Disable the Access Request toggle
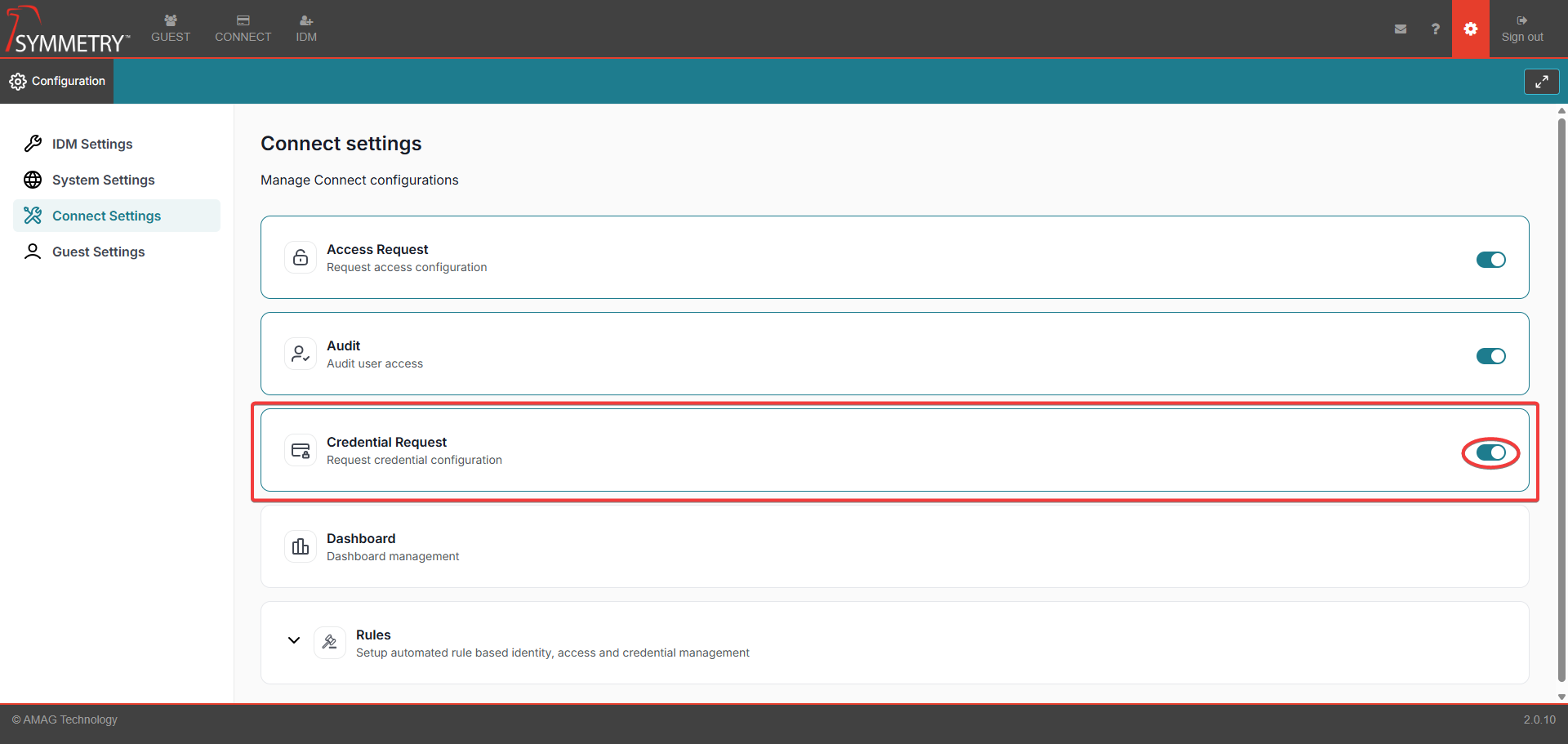The width and height of the screenshot is (1568, 744). (x=1490, y=260)
